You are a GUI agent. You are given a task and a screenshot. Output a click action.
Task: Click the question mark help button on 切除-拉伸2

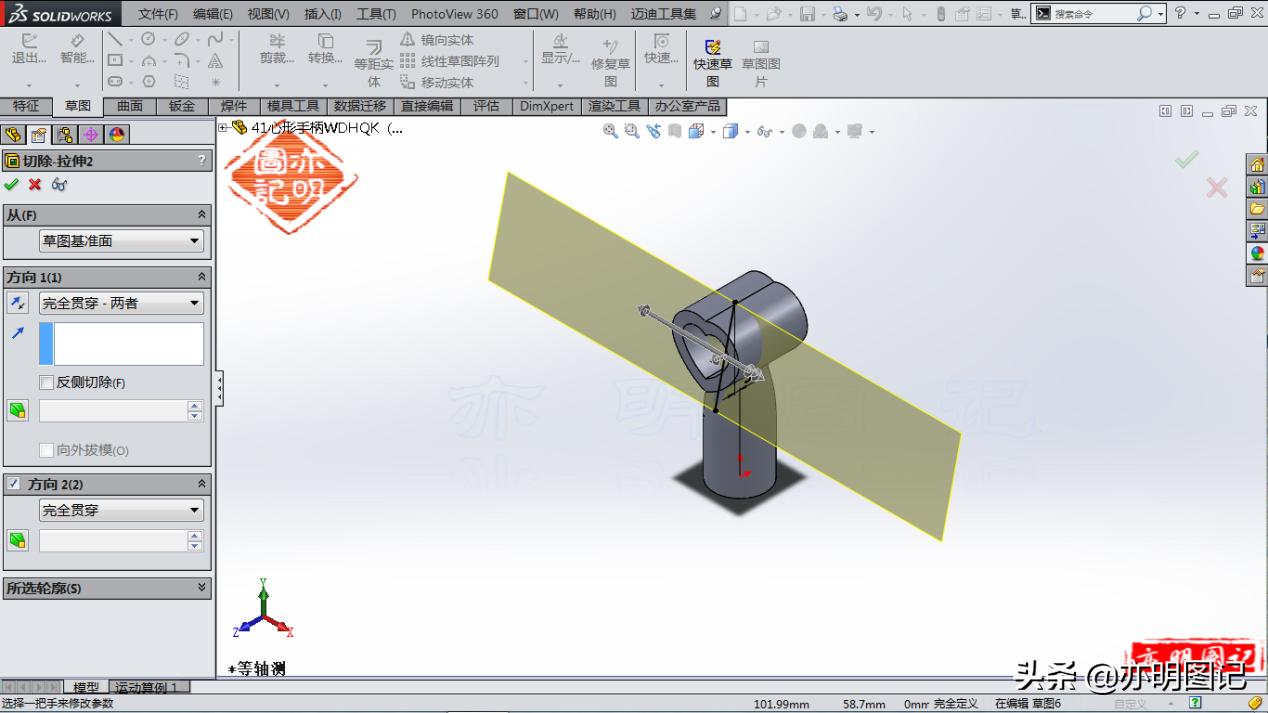[x=203, y=160]
